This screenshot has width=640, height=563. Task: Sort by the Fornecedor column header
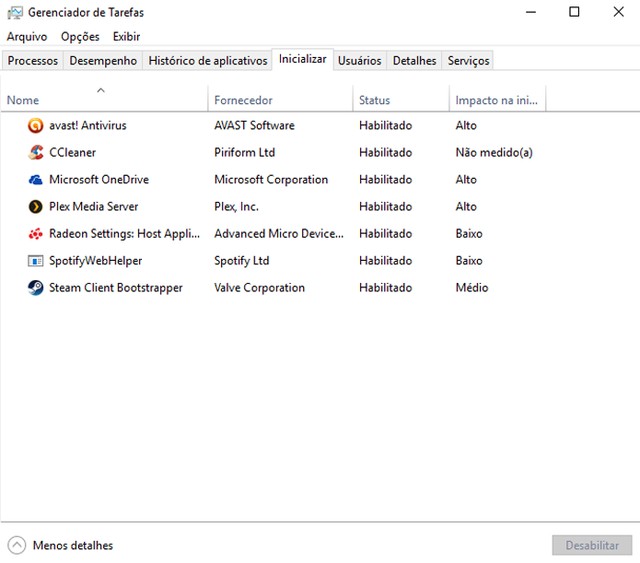[x=280, y=98]
